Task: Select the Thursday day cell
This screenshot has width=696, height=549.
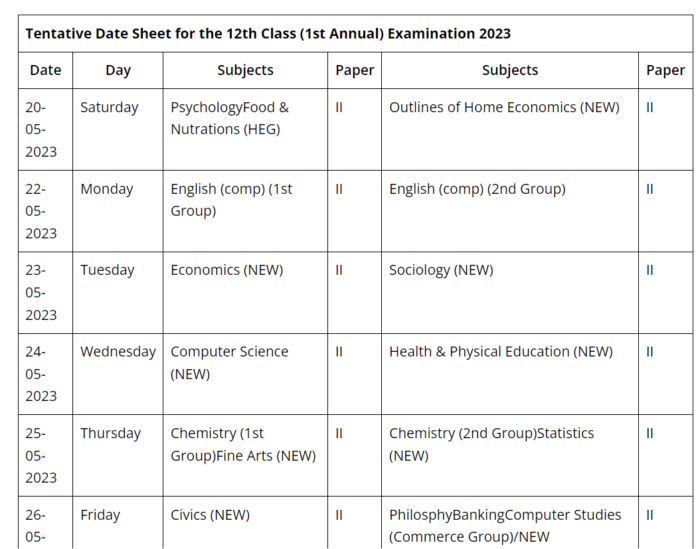Action: point(110,434)
